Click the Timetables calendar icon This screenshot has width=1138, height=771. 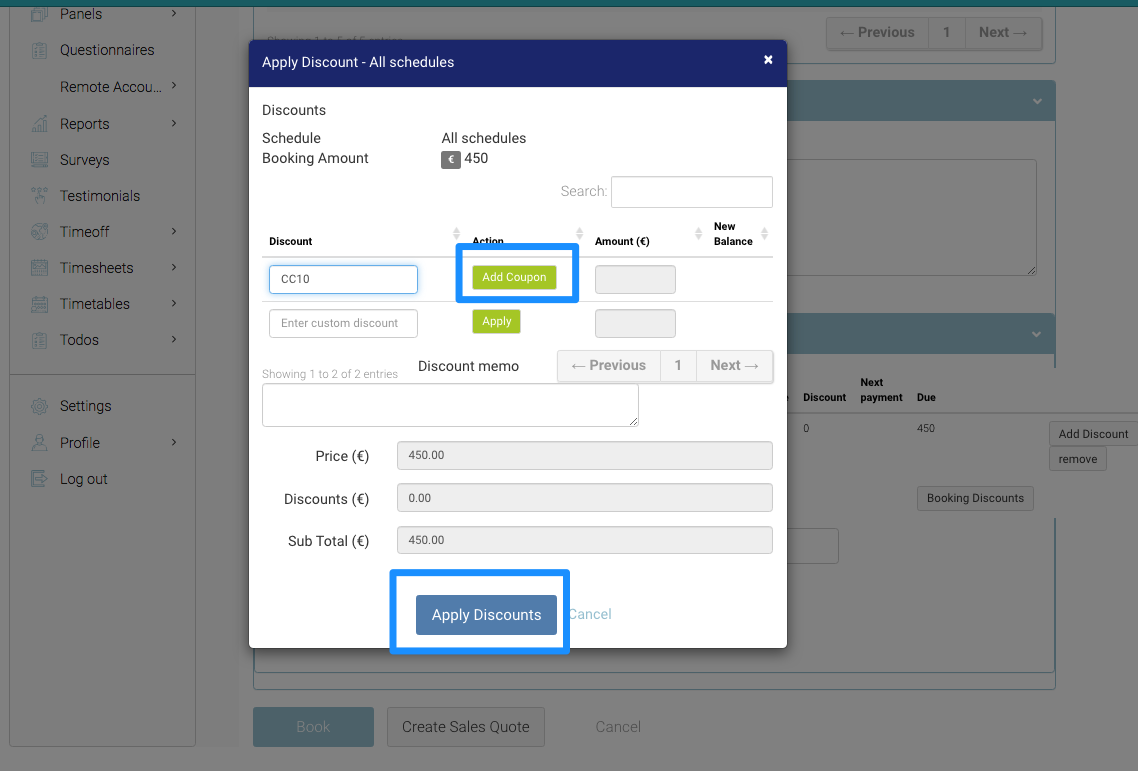point(39,304)
